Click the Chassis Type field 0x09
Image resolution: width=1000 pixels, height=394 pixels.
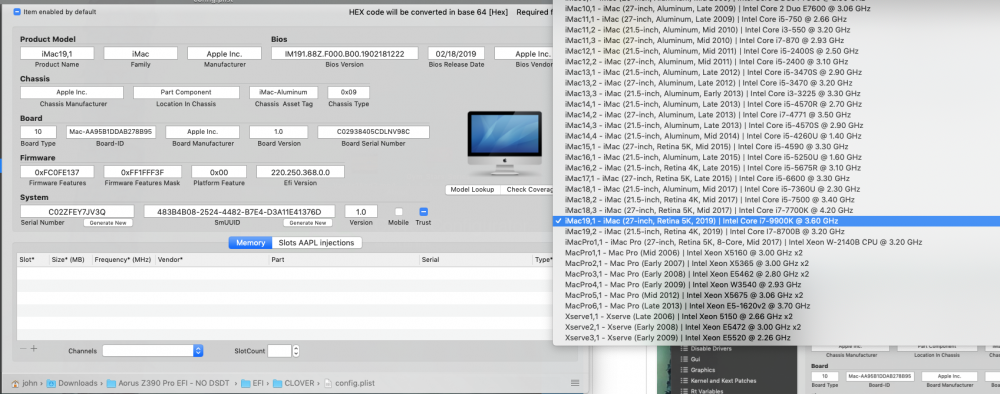point(348,92)
